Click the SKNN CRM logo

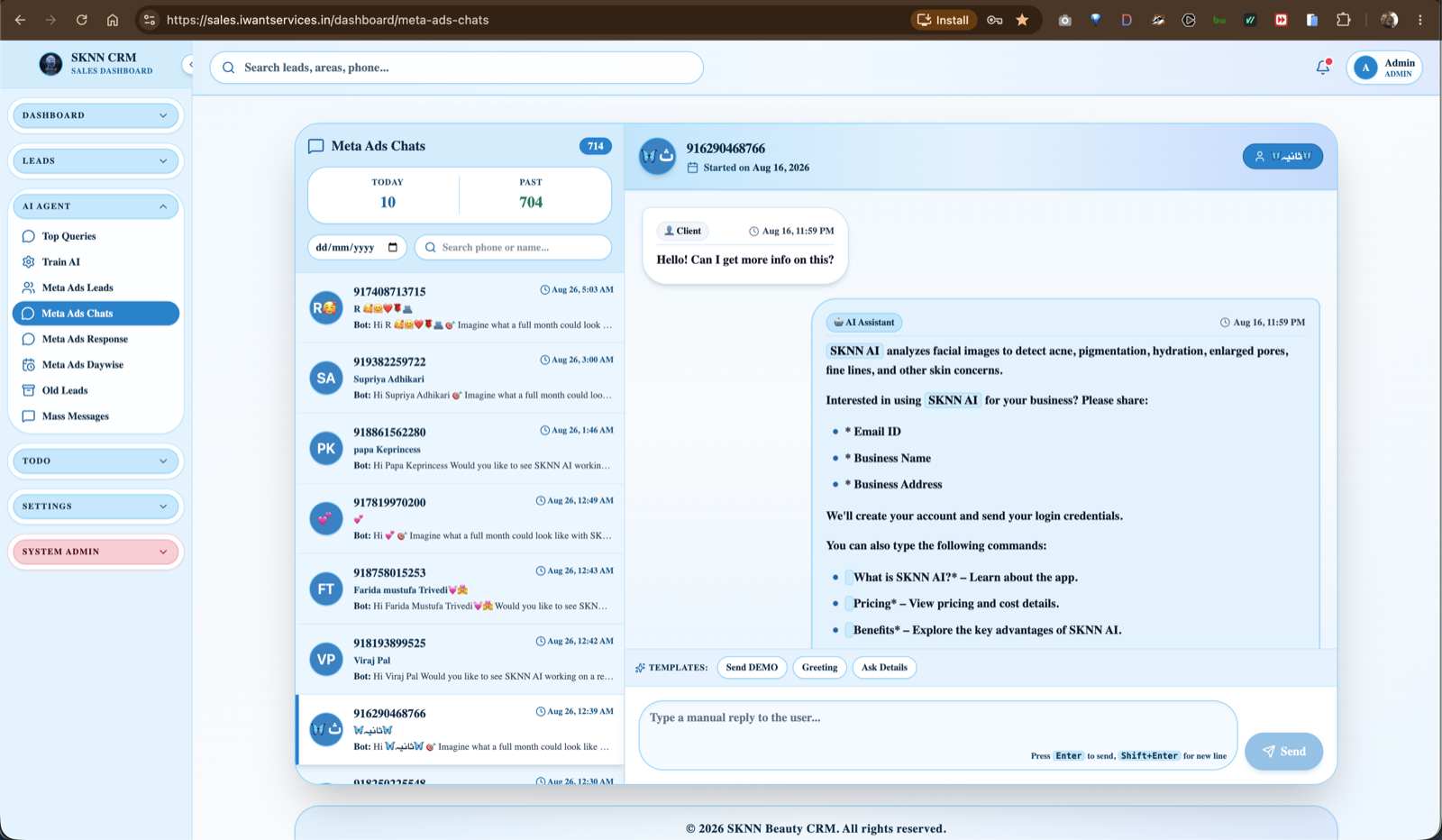coord(50,63)
